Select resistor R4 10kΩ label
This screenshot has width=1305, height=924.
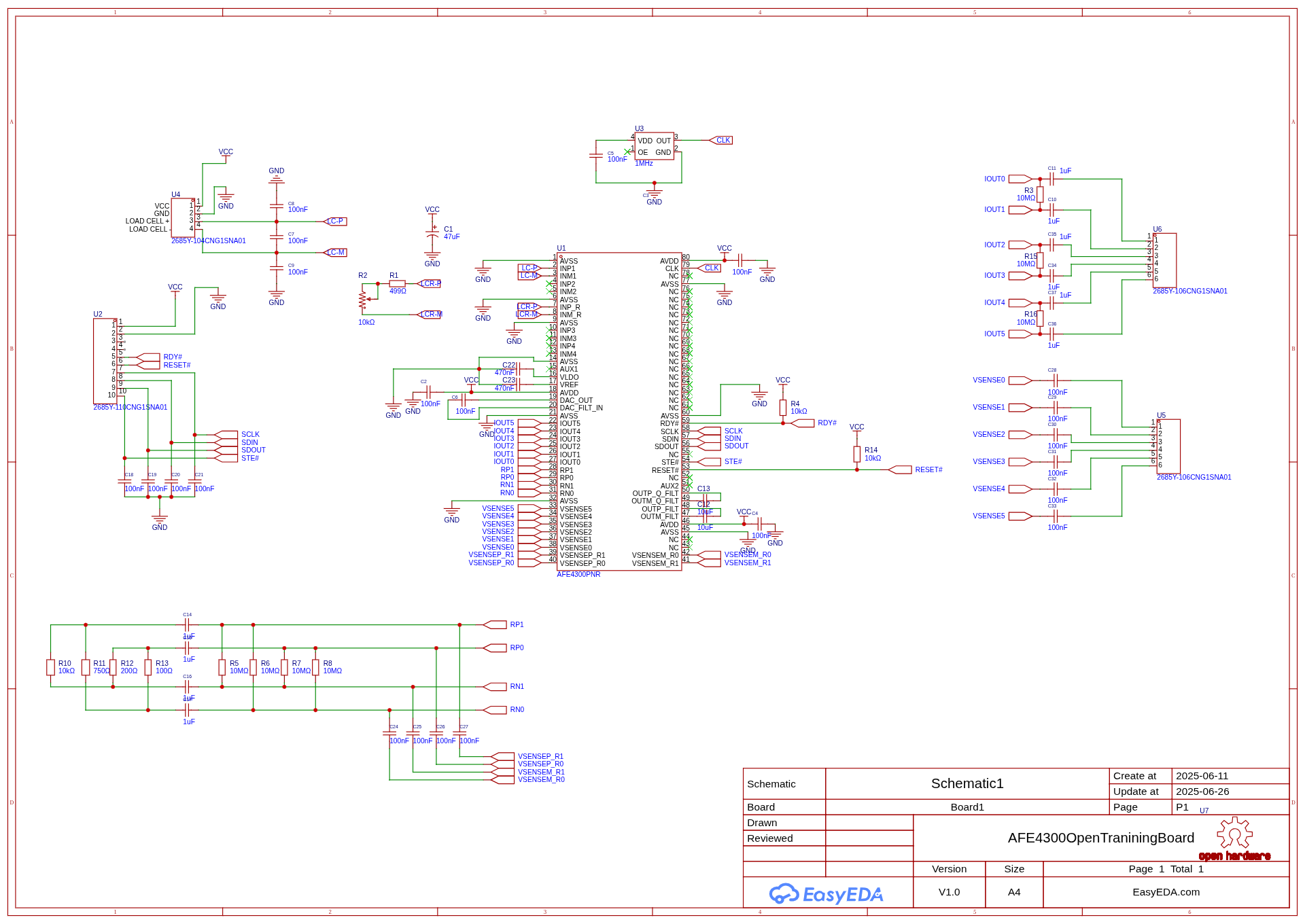pos(799,412)
